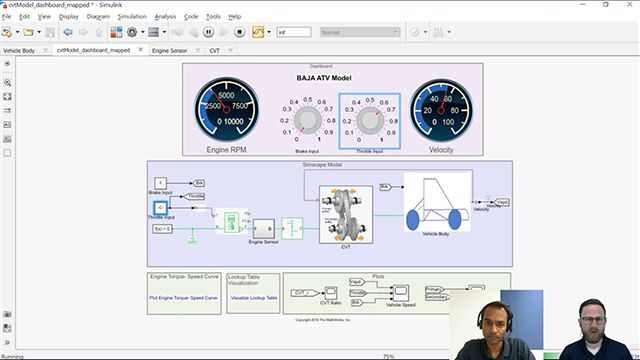Select the CVT Ratio scope block

pos(331,293)
